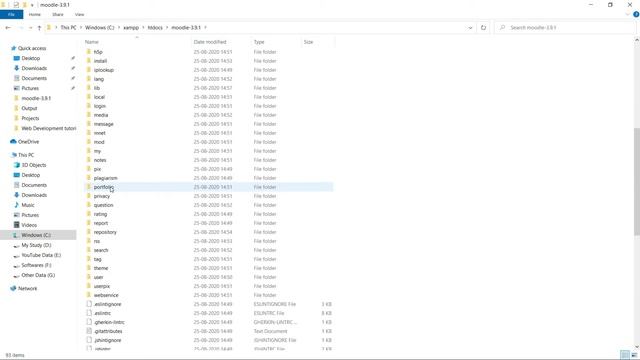Select the webservice folder name
The width and height of the screenshot is (640, 360).
[x=106, y=295]
